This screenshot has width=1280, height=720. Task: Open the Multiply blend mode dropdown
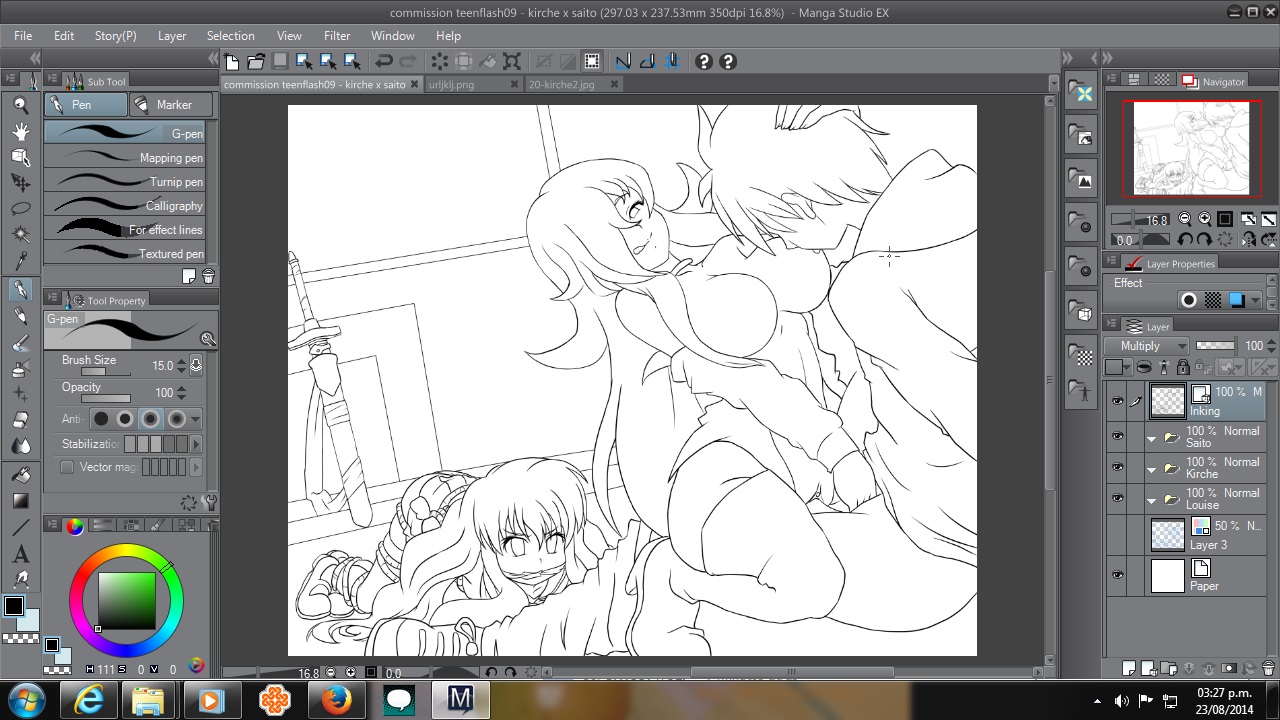pyautogui.click(x=1147, y=346)
